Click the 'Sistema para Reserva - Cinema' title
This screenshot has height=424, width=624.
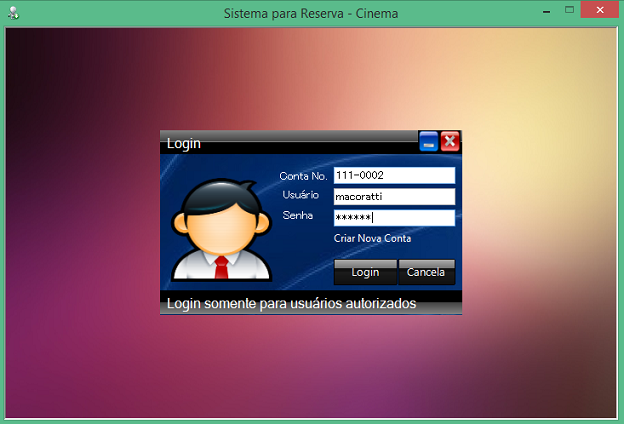click(x=311, y=14)
